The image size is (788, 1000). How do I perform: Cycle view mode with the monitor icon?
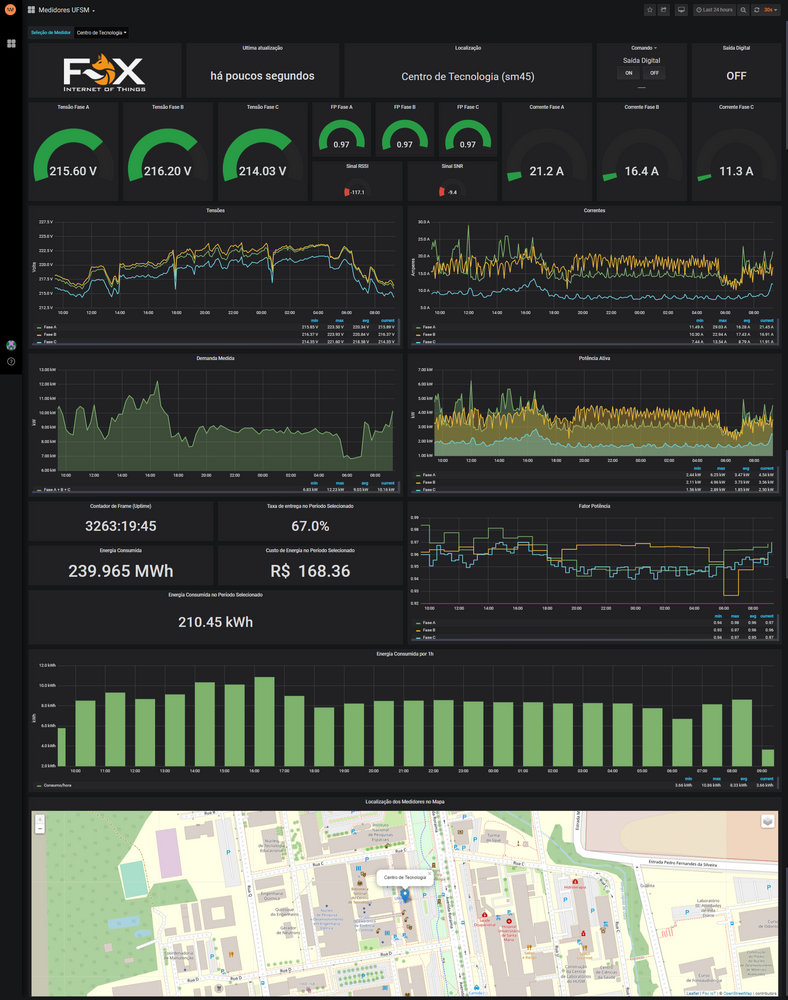tap(681, 10)
